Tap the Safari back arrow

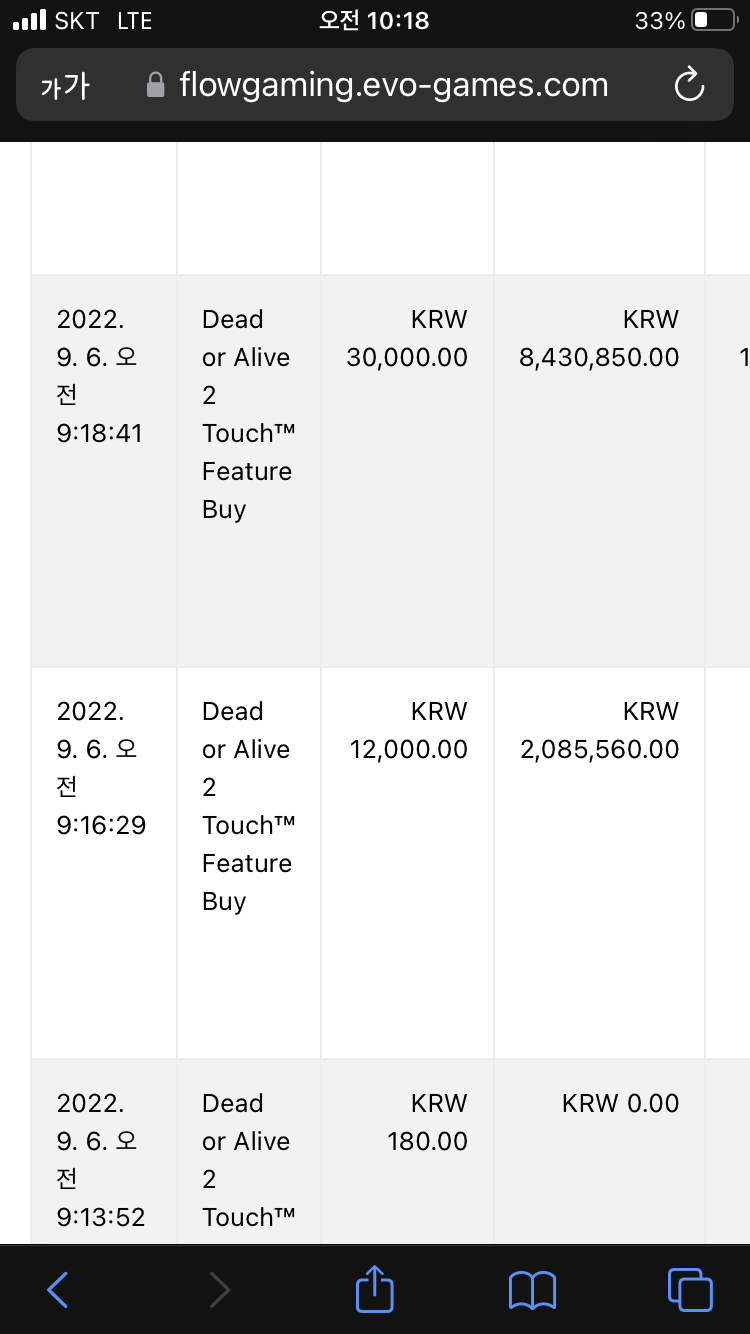(x=58, y=1290)
